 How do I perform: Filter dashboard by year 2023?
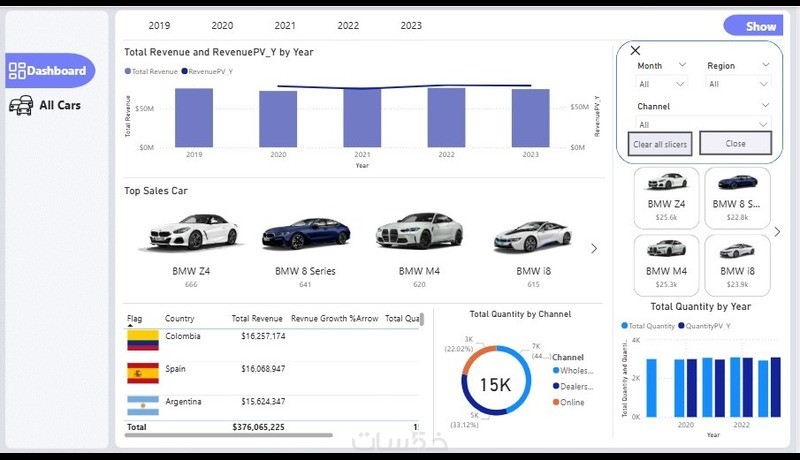411,25
